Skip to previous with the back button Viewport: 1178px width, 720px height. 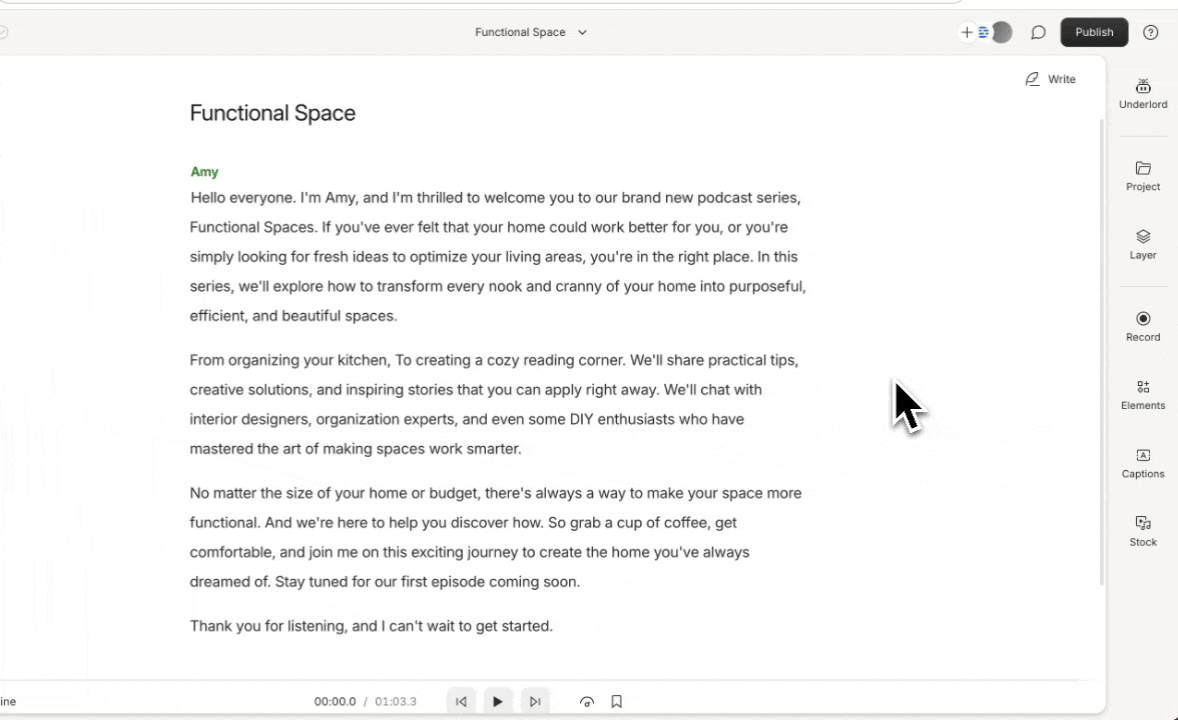[x=461, y=702]
